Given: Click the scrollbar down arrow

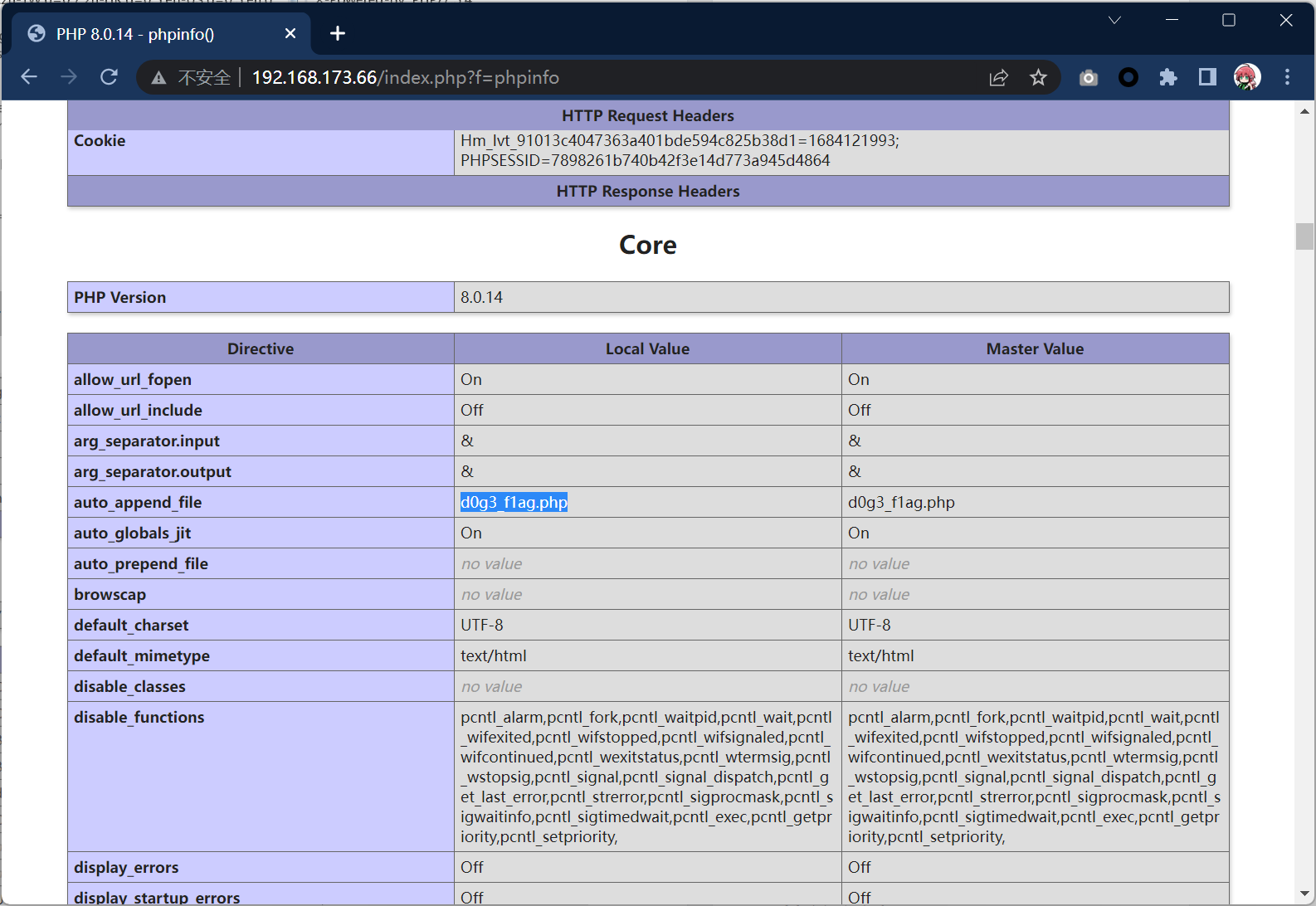Looking at the screenshot, I should click(x=1304, y=894).
